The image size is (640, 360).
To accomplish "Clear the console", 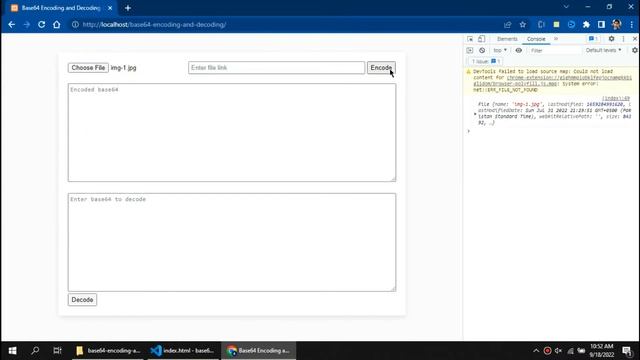I will tap(482, 50).
